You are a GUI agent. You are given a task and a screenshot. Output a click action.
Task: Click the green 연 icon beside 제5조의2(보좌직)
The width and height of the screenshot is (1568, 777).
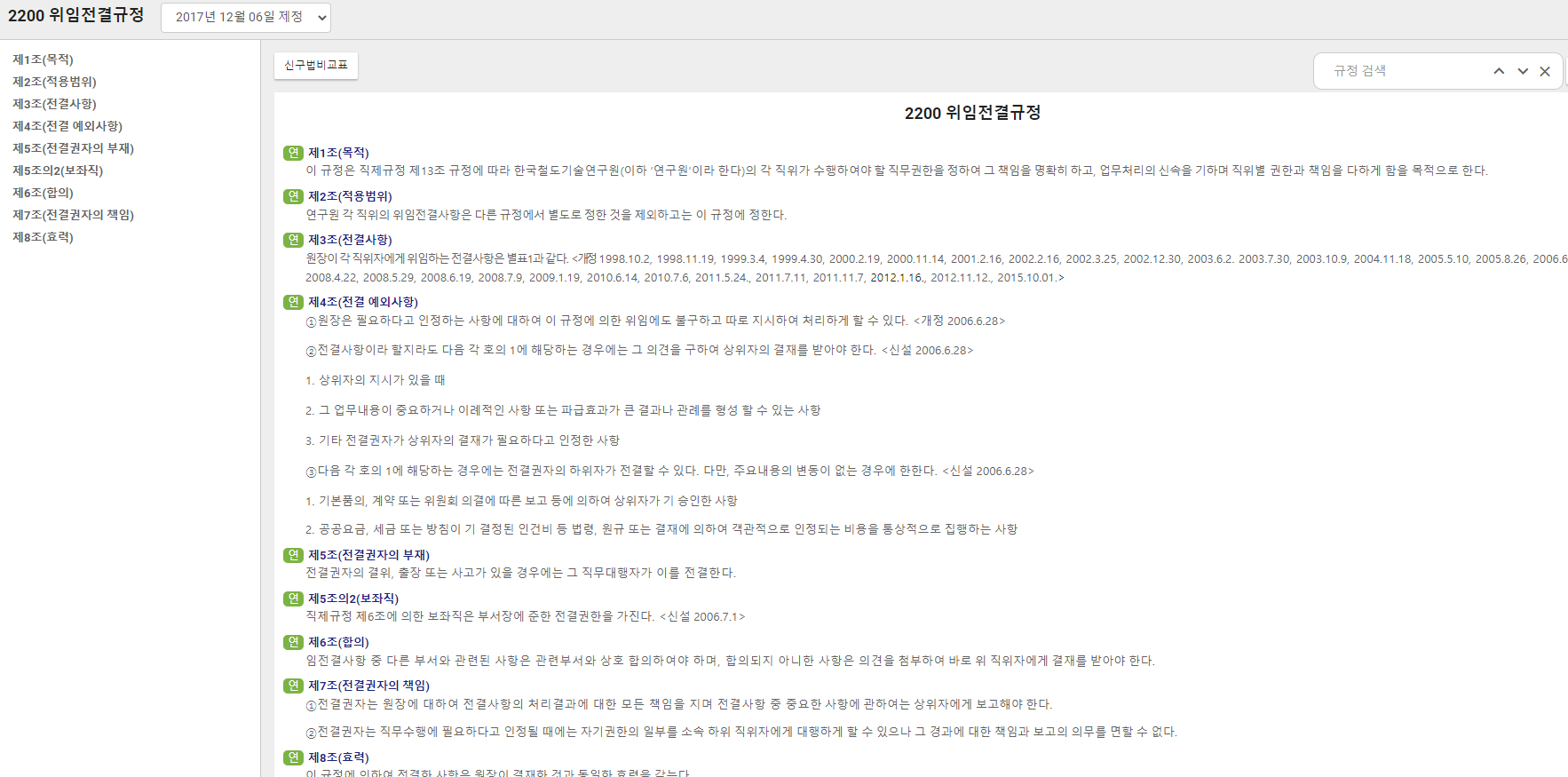(293, 599)
